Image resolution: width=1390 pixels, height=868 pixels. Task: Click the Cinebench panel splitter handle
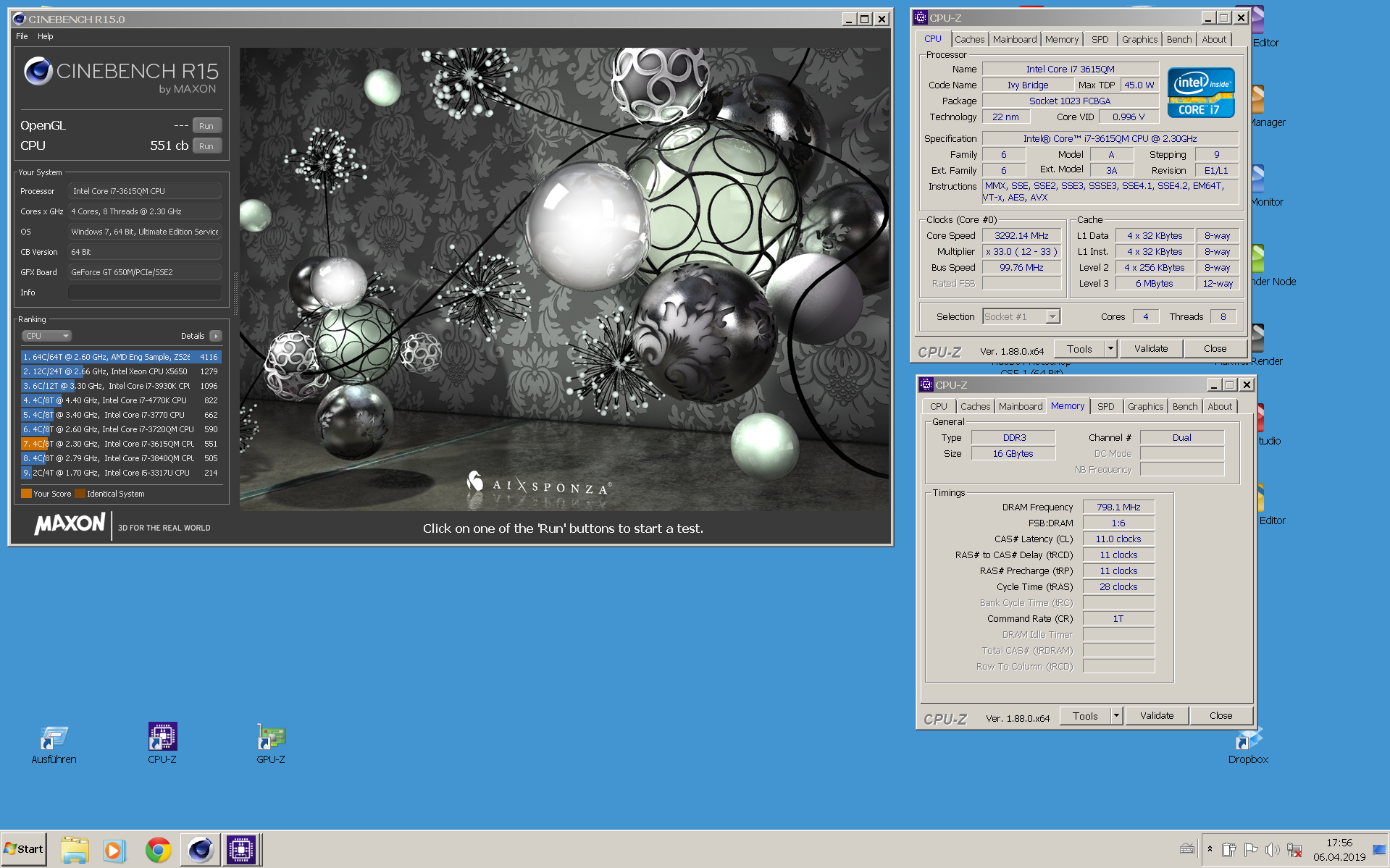point(235,293)
